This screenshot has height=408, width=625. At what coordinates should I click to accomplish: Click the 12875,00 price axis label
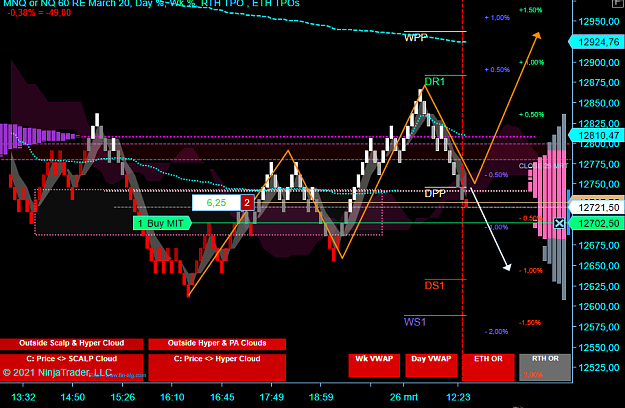click(599, 83)
